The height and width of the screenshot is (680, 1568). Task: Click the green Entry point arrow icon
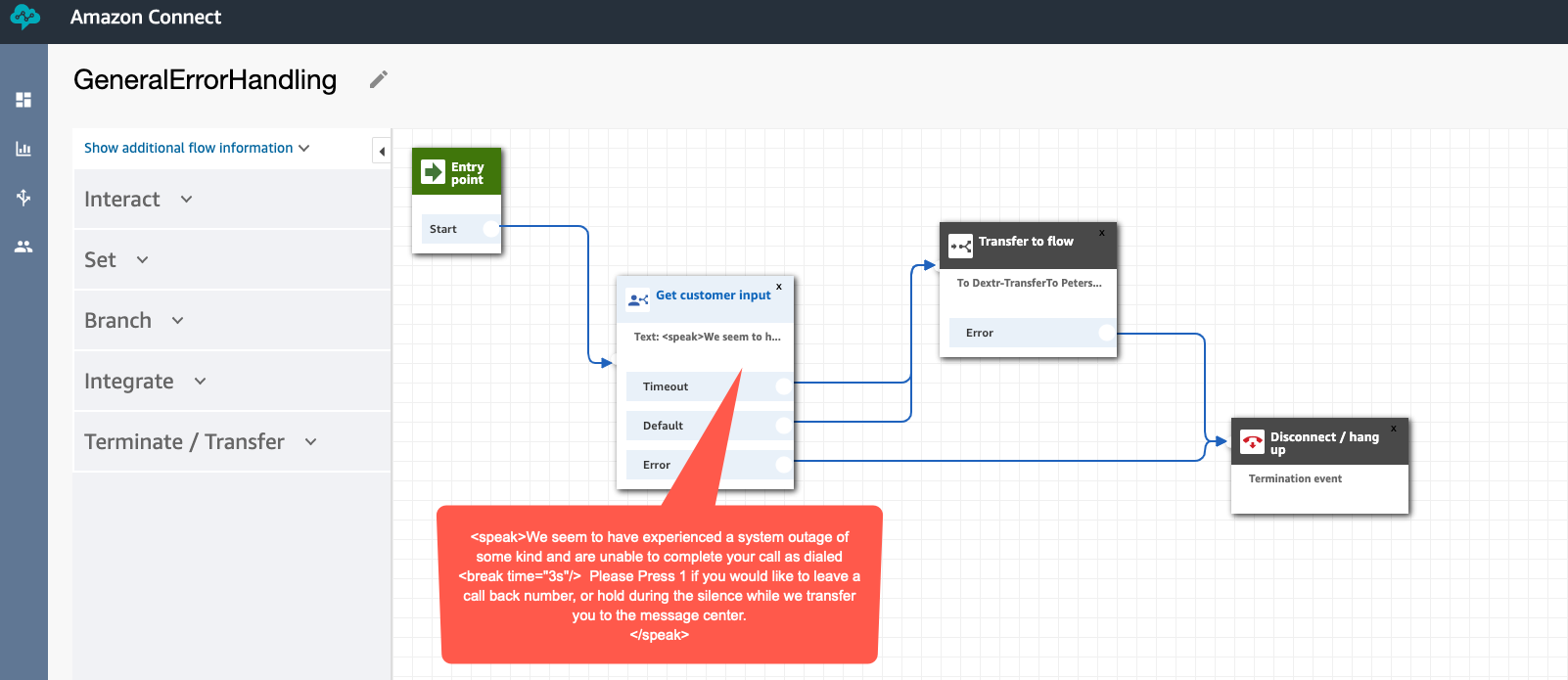(x=433, y=172)
